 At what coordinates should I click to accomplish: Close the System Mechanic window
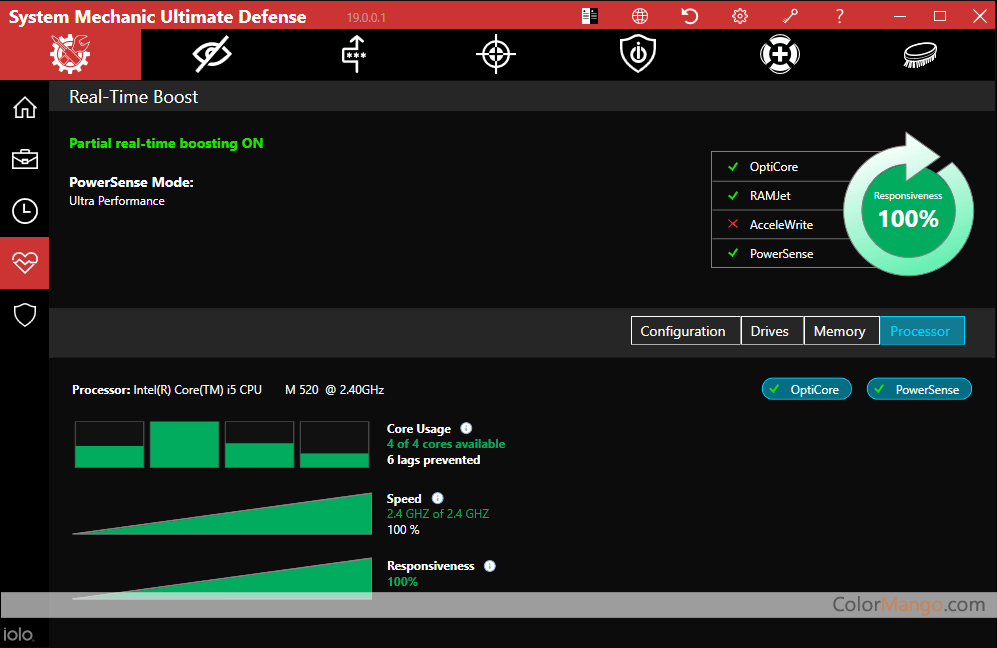pyautogui.click(x=980, y=16)
